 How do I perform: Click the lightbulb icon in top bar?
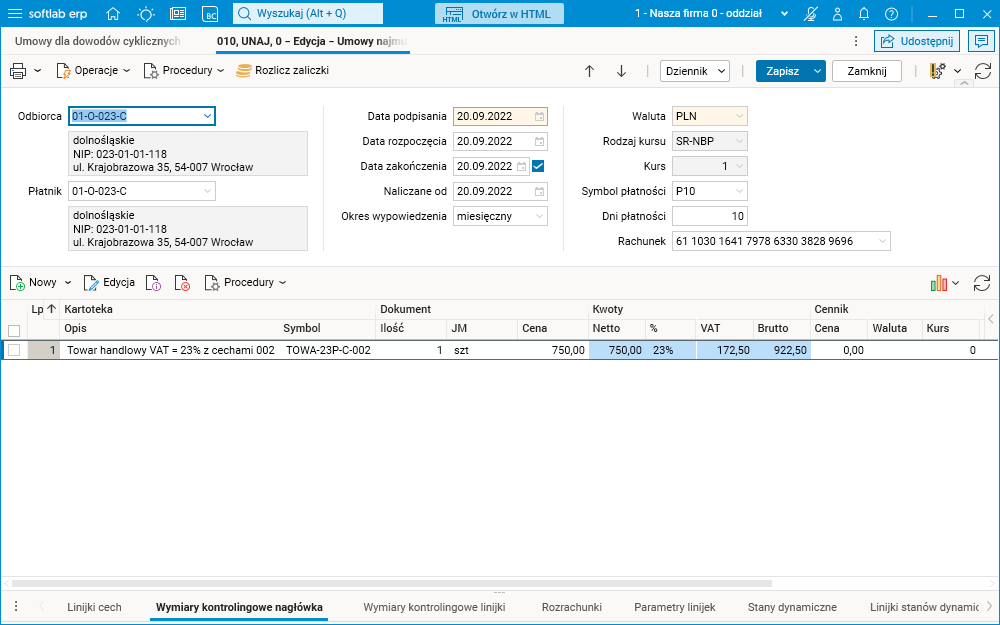pos(146,13)
